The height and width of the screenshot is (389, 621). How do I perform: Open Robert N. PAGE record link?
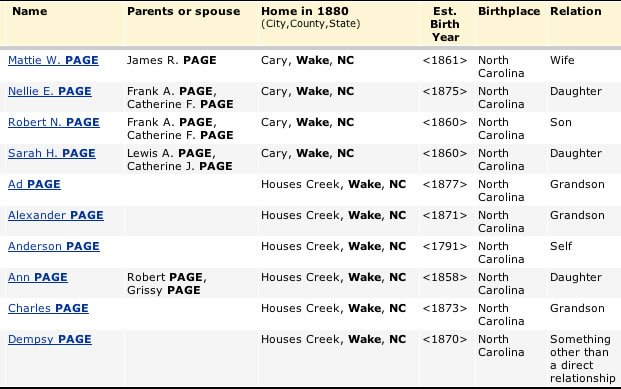[x=53, y=122]
